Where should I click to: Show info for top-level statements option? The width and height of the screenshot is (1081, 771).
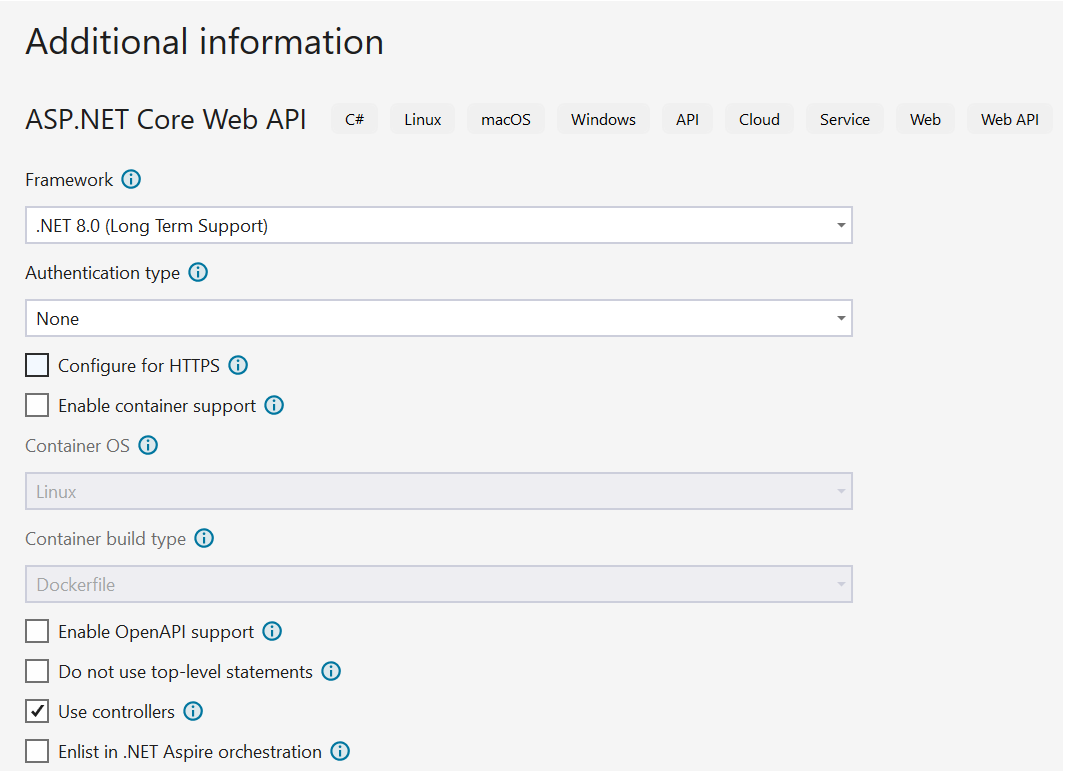(331, 671)
